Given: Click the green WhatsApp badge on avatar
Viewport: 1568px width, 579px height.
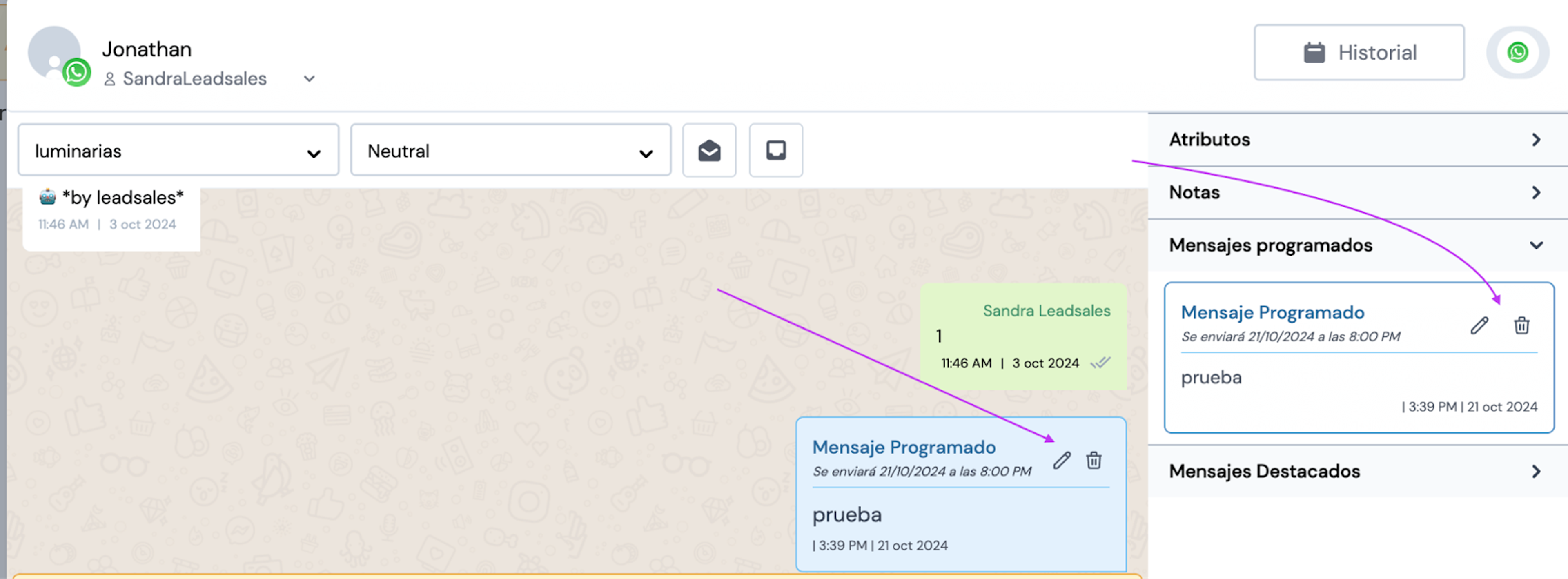Looking at the screenshot, I should coord(77,72).
